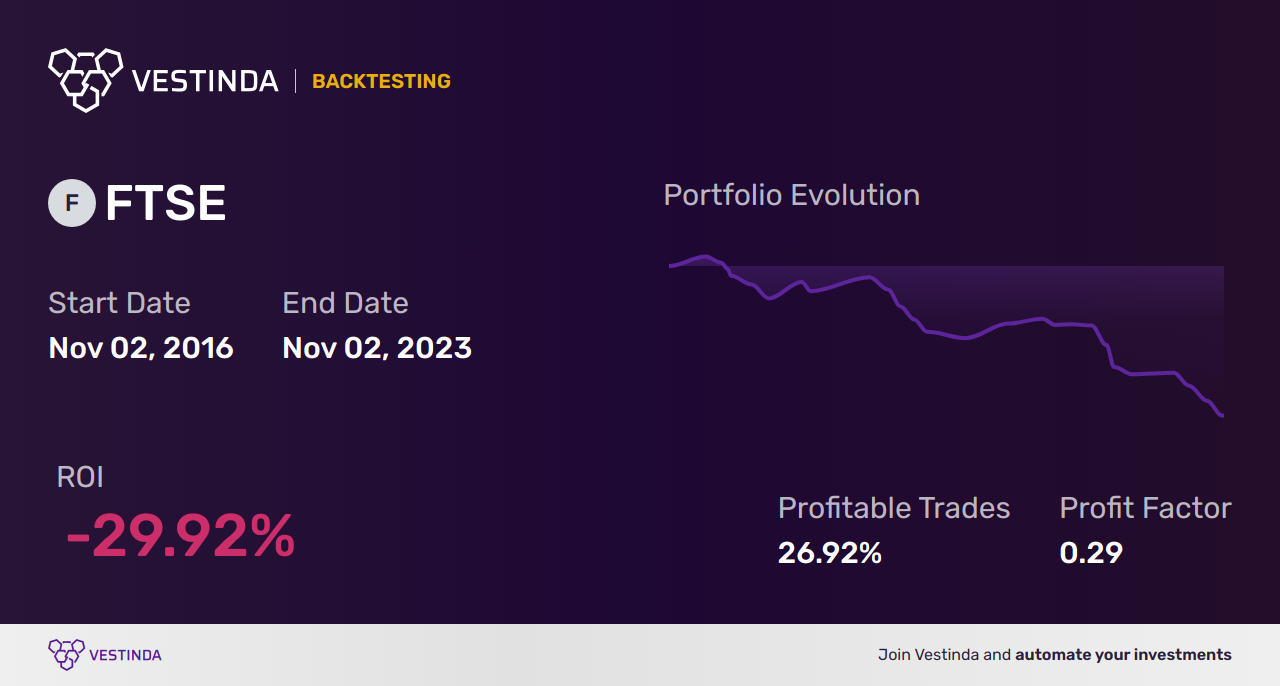Click the round F asset icon
This screenshot has width=1280, height=686.
point(72,203)
